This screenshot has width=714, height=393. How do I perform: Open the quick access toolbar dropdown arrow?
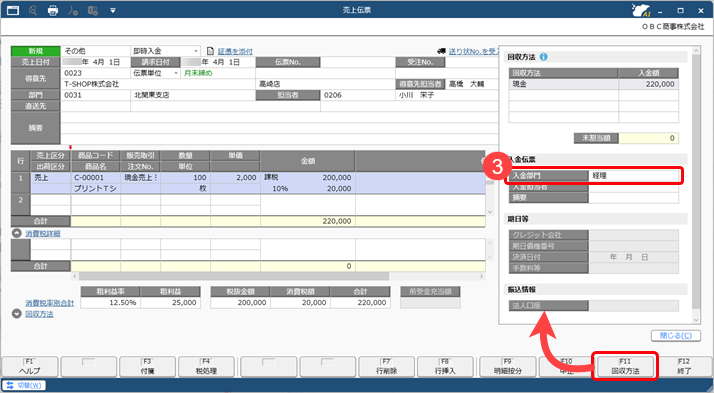click(x=112, y=10)
